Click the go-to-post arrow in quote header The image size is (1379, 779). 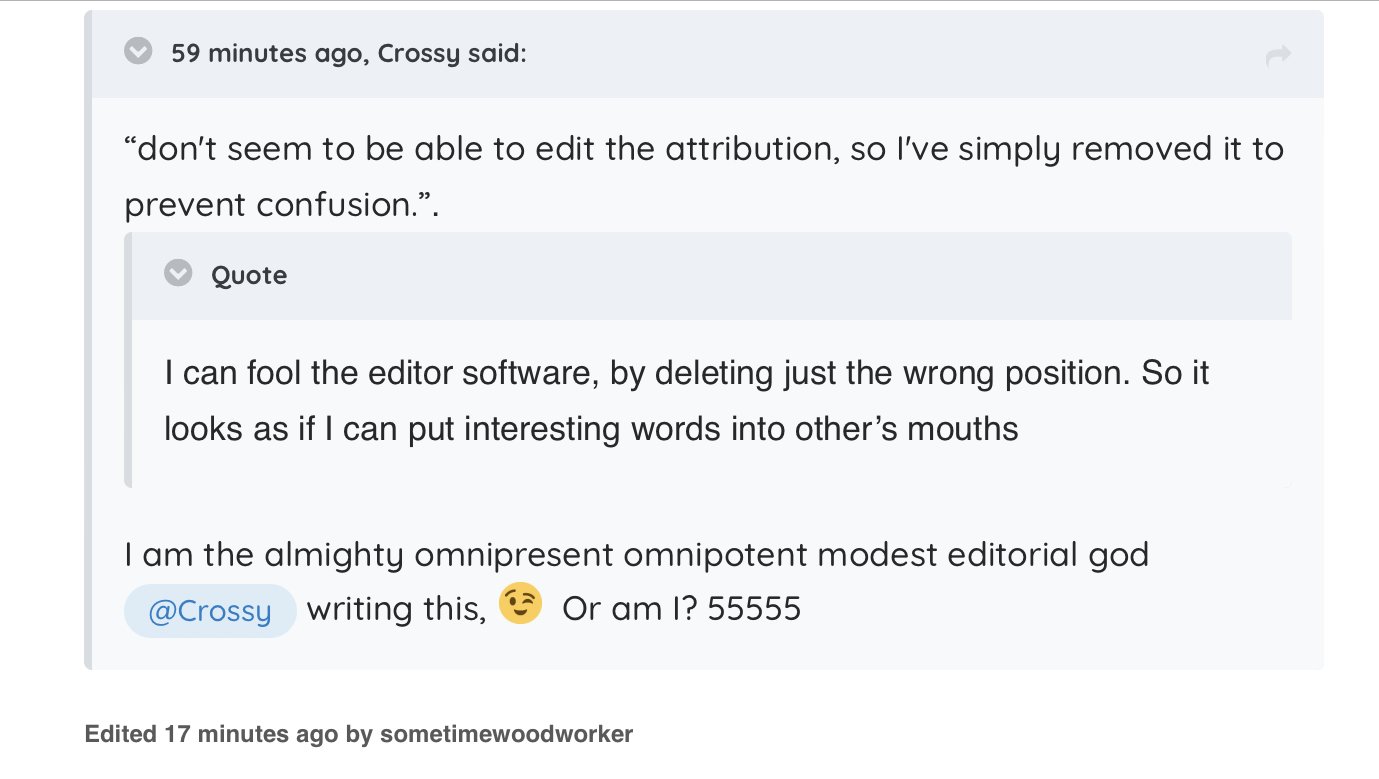pos(1278,56)
